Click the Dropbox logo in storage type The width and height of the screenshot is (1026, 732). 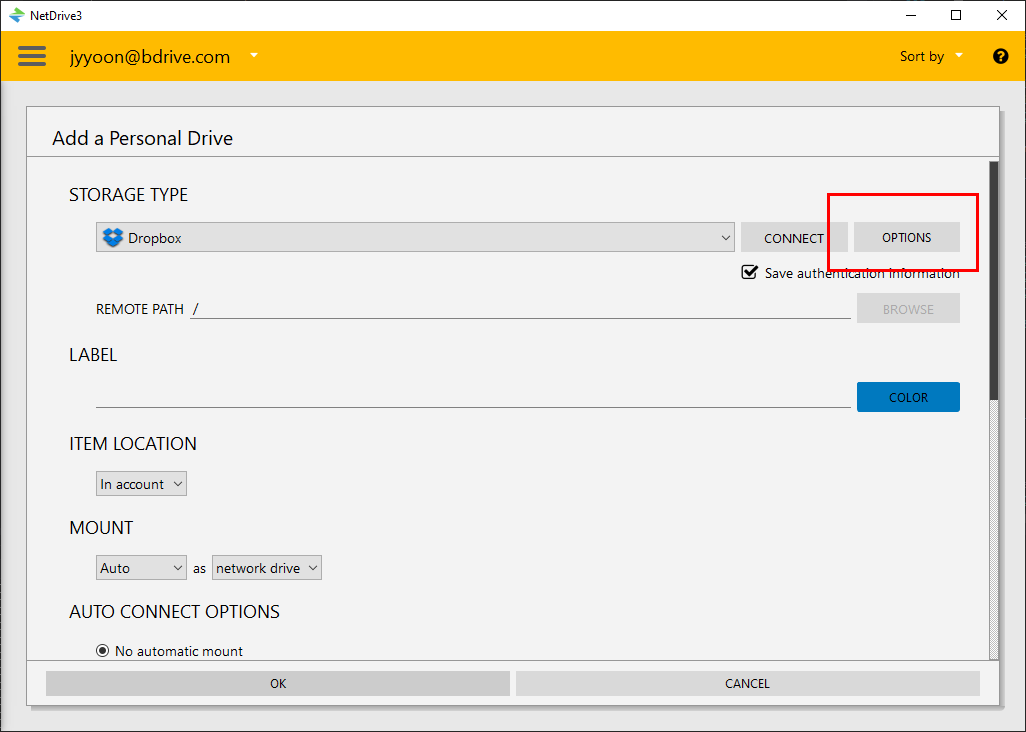pyautogui.click(x=113, y=237)
